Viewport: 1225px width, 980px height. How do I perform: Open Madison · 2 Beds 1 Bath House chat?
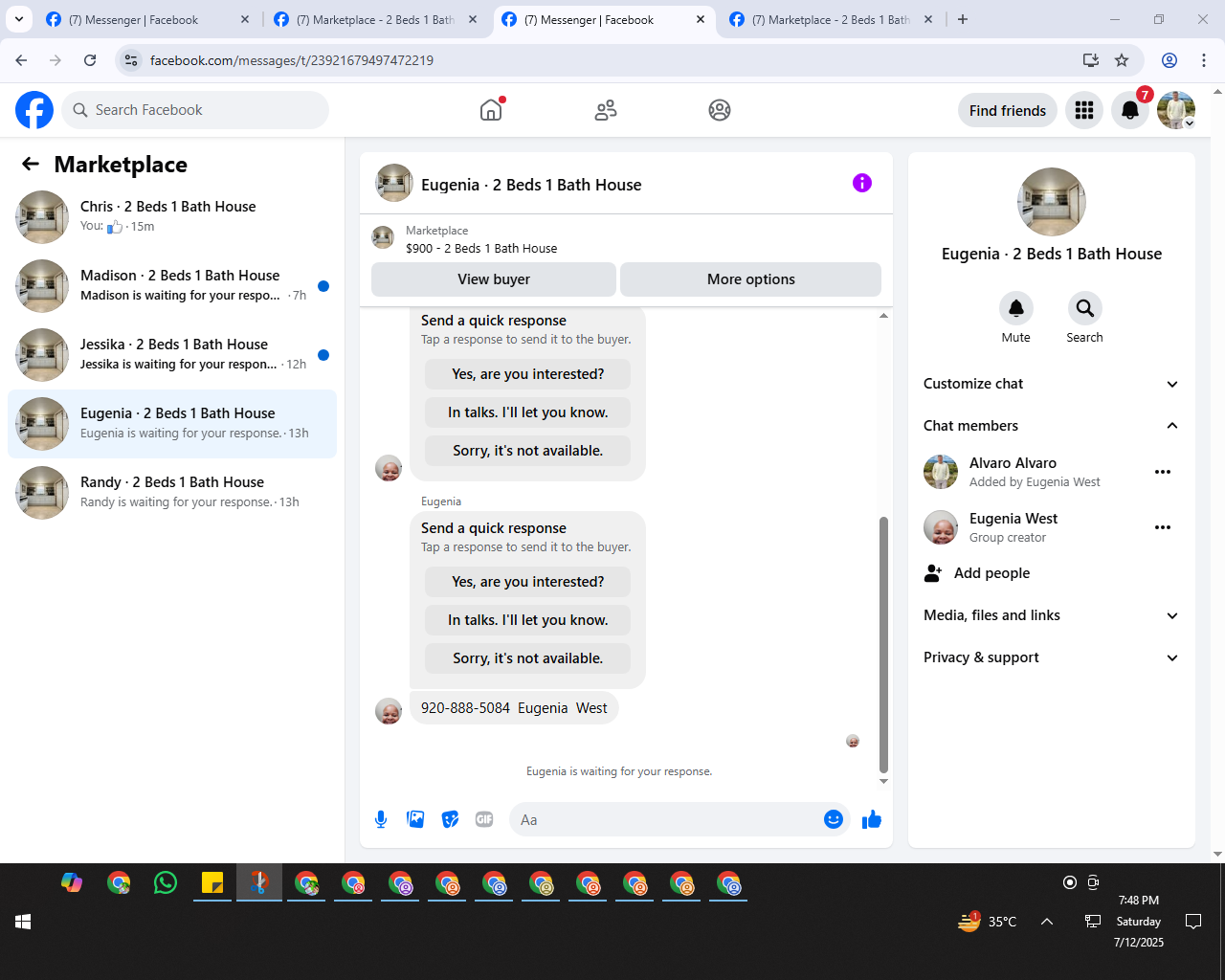(x=172, y=286)
